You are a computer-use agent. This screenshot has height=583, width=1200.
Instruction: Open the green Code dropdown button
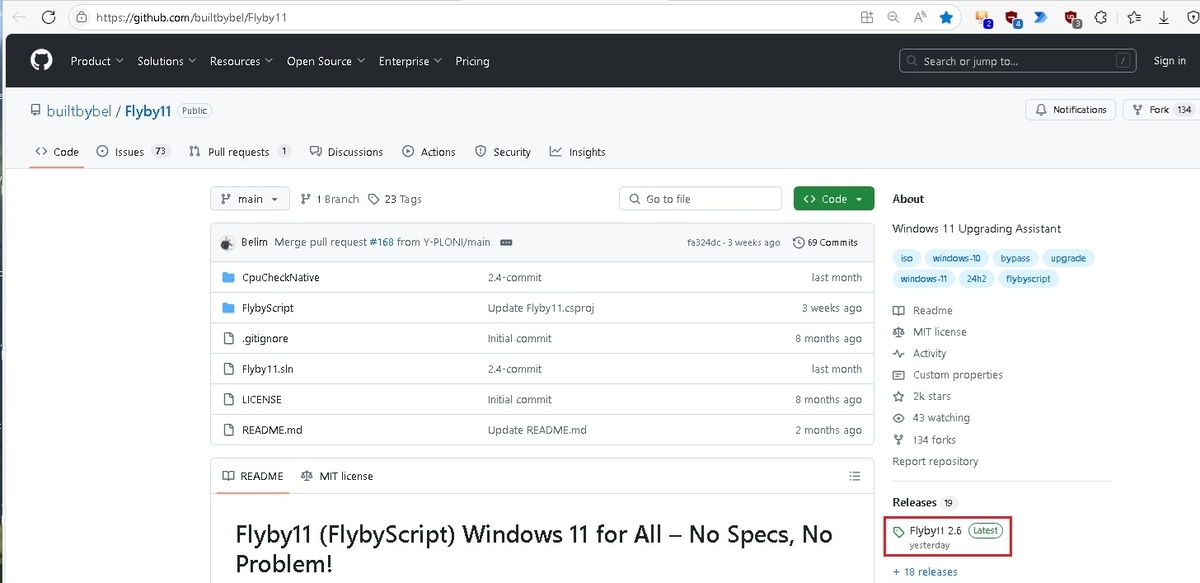tap(834, 199)
